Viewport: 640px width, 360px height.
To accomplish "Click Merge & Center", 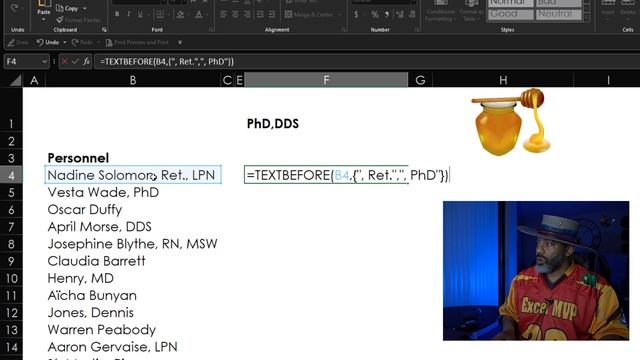I will [309, 15].
